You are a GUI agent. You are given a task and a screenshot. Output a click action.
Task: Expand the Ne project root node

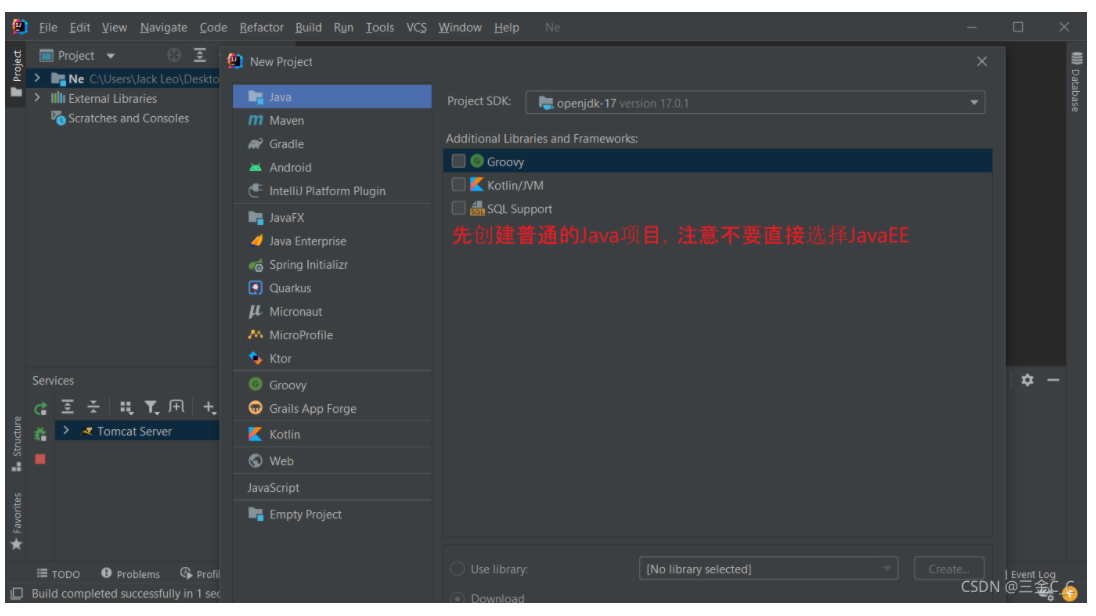(x=38, y=78)
